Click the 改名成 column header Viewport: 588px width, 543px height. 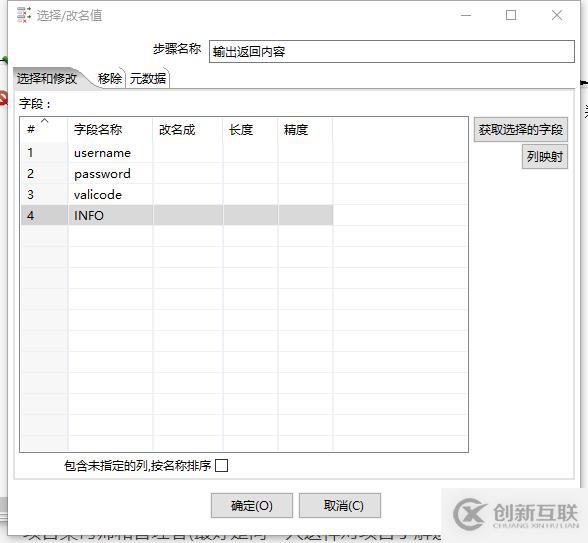[x=188, y=130]
